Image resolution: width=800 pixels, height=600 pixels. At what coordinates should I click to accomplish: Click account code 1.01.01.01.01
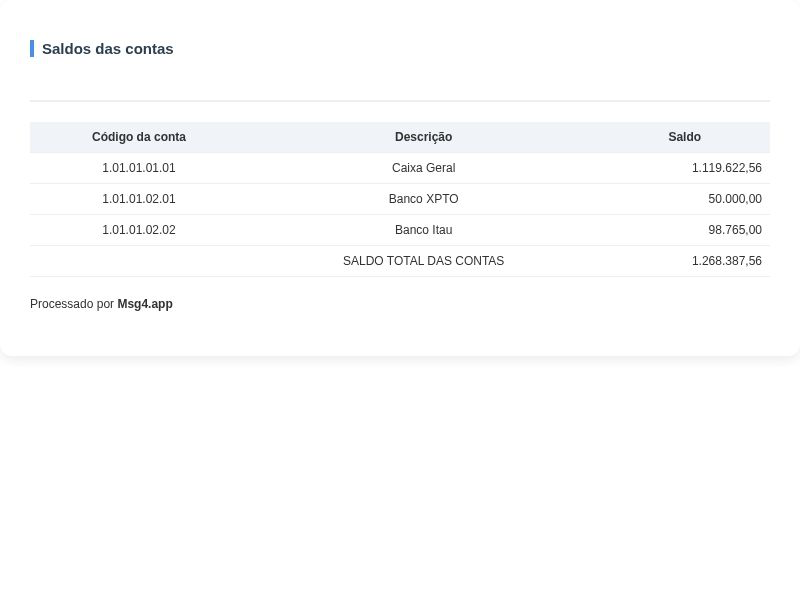139,168
